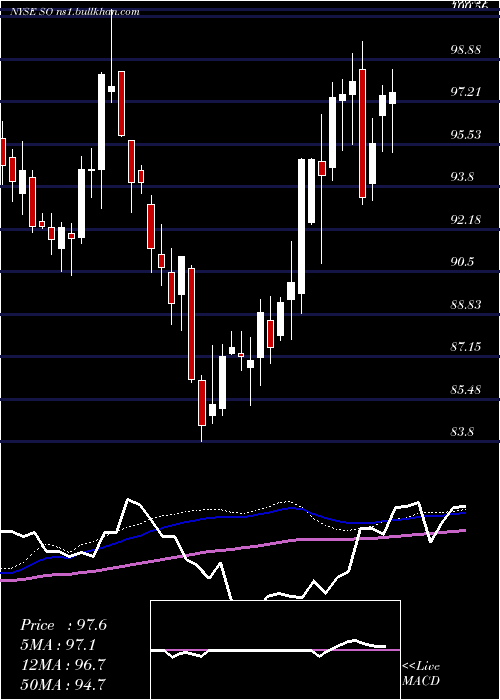This screenshot has width=500, height=700.
Task: Select the 92.18 price axis label
Action: coord(466,220)
